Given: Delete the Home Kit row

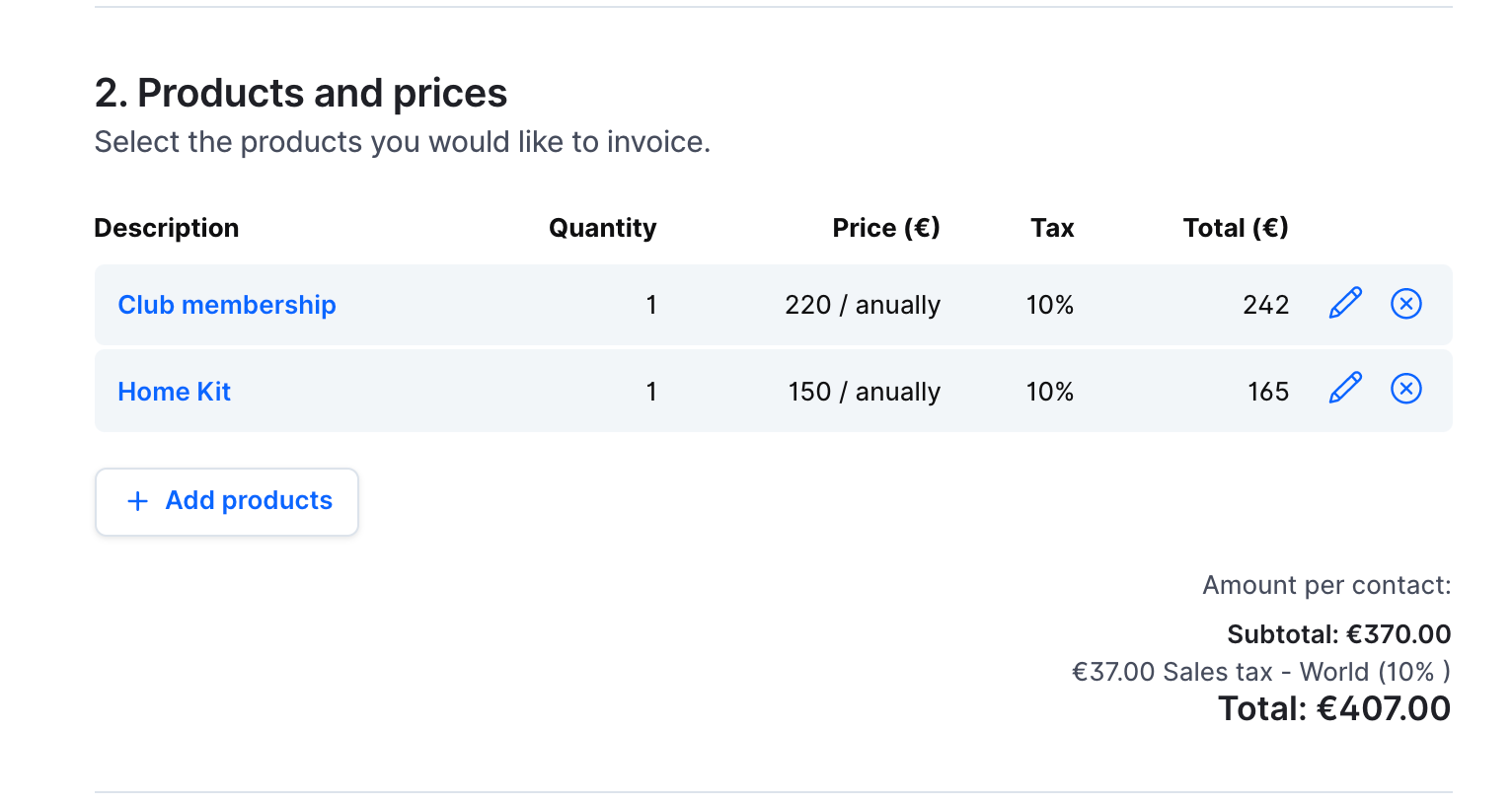Looking at the screenshot, I should click(x=1405, y=389).
